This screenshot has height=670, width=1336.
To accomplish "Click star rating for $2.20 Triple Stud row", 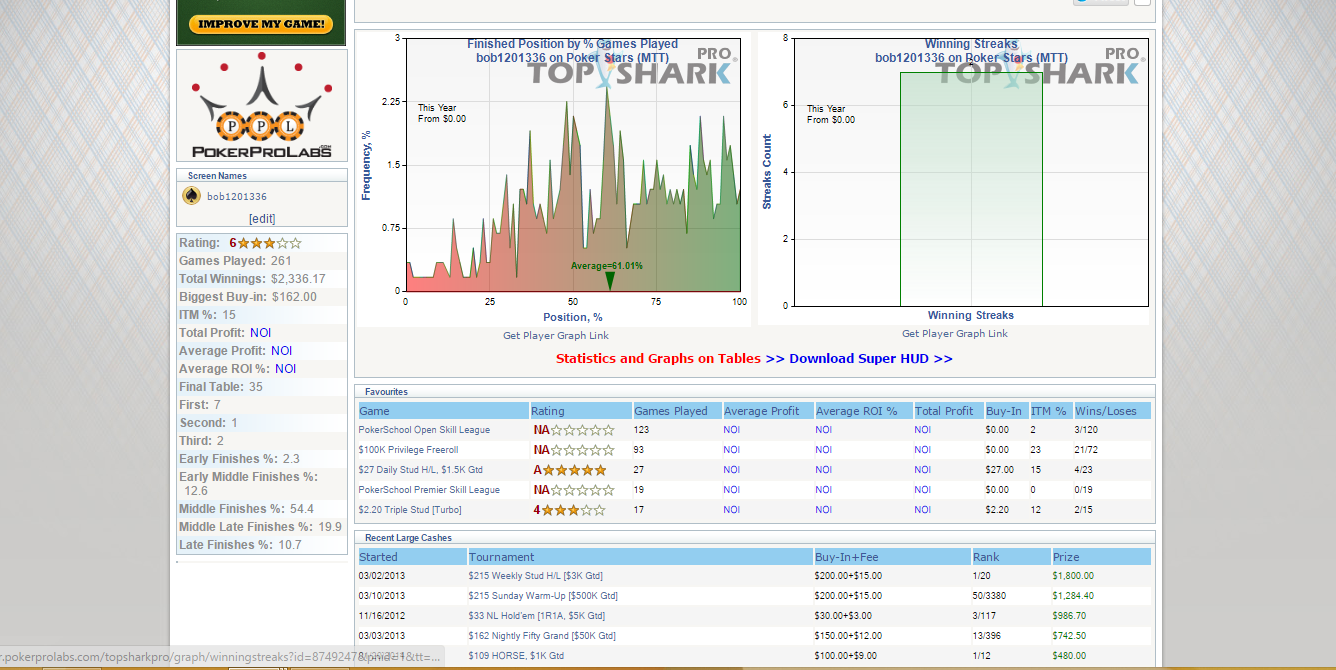I will tap(574, 510).
